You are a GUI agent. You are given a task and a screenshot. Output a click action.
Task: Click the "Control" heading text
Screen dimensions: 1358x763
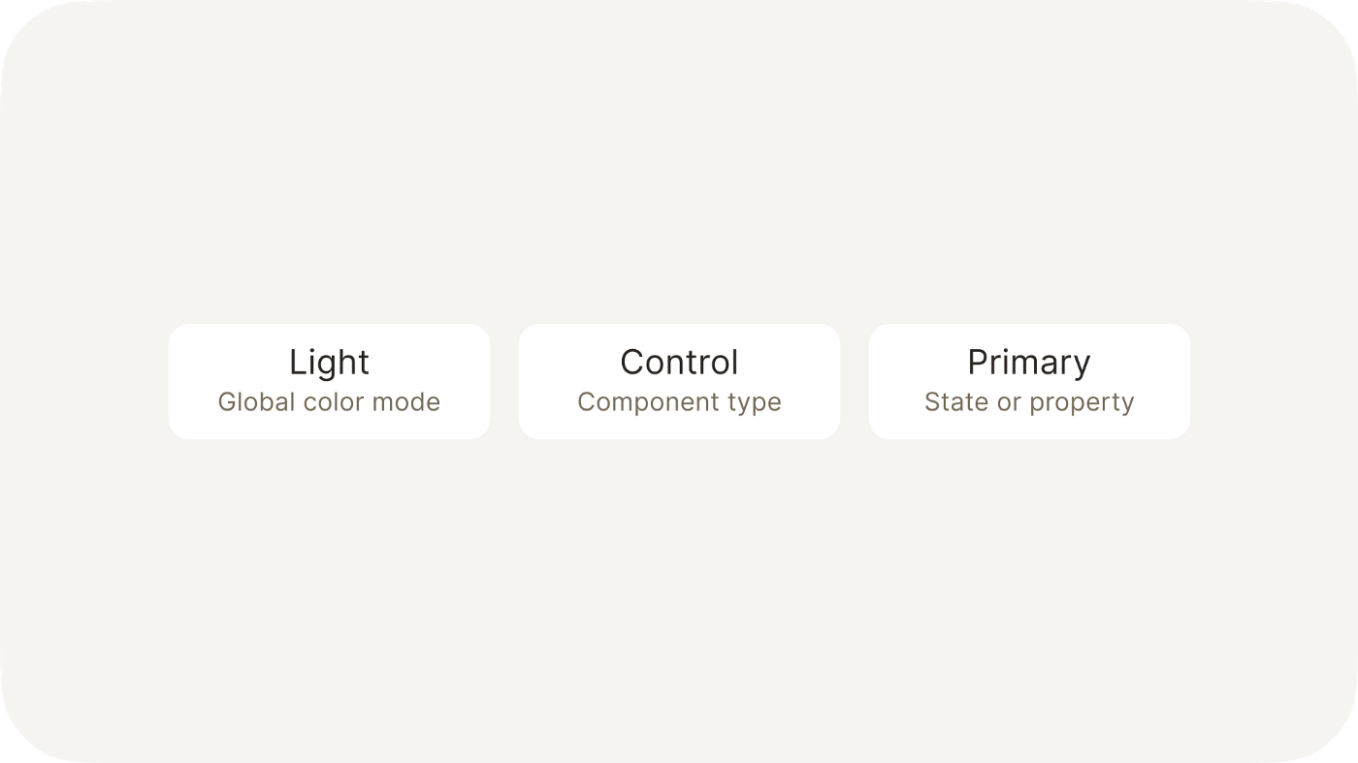[679, 362]
